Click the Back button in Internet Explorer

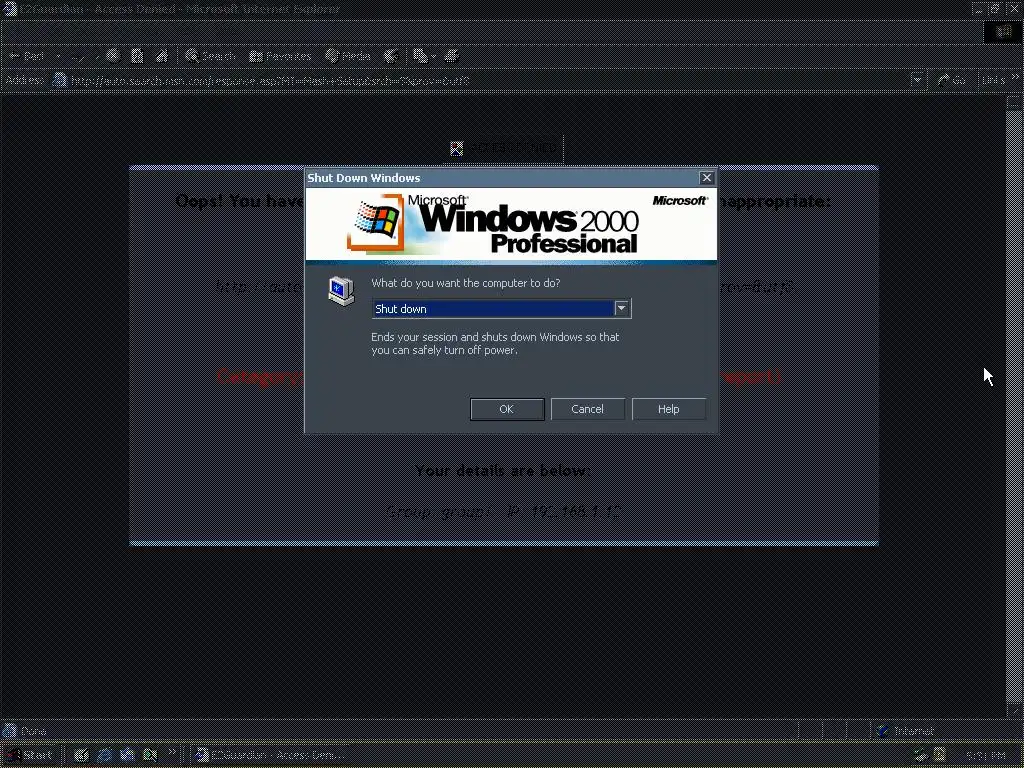(27, 56)
